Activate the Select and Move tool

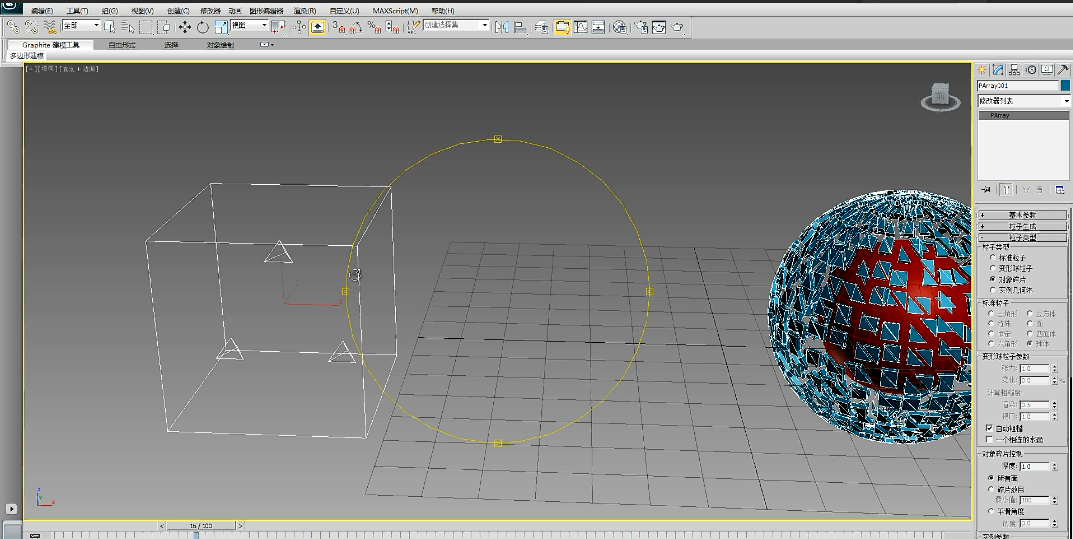[185, 27]
